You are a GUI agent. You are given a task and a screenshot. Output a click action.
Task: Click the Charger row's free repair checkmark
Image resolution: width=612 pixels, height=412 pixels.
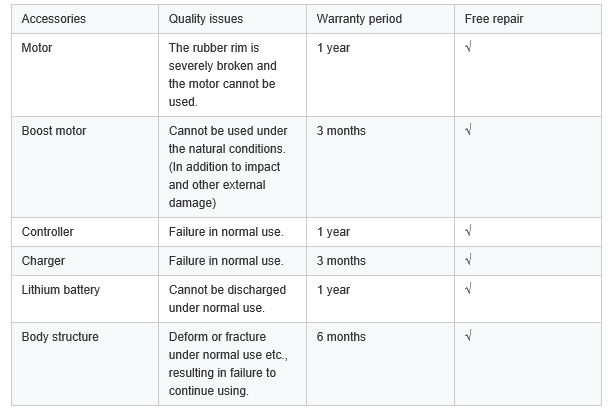468,261
